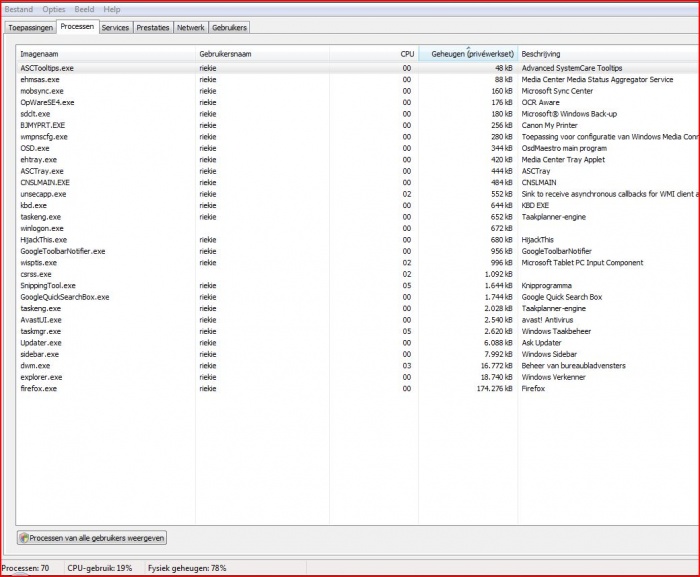The width and height of the screenshot is (700, 577).
Task: Switch to the Toepassingen tab
Action: click(x=30, y=27)
